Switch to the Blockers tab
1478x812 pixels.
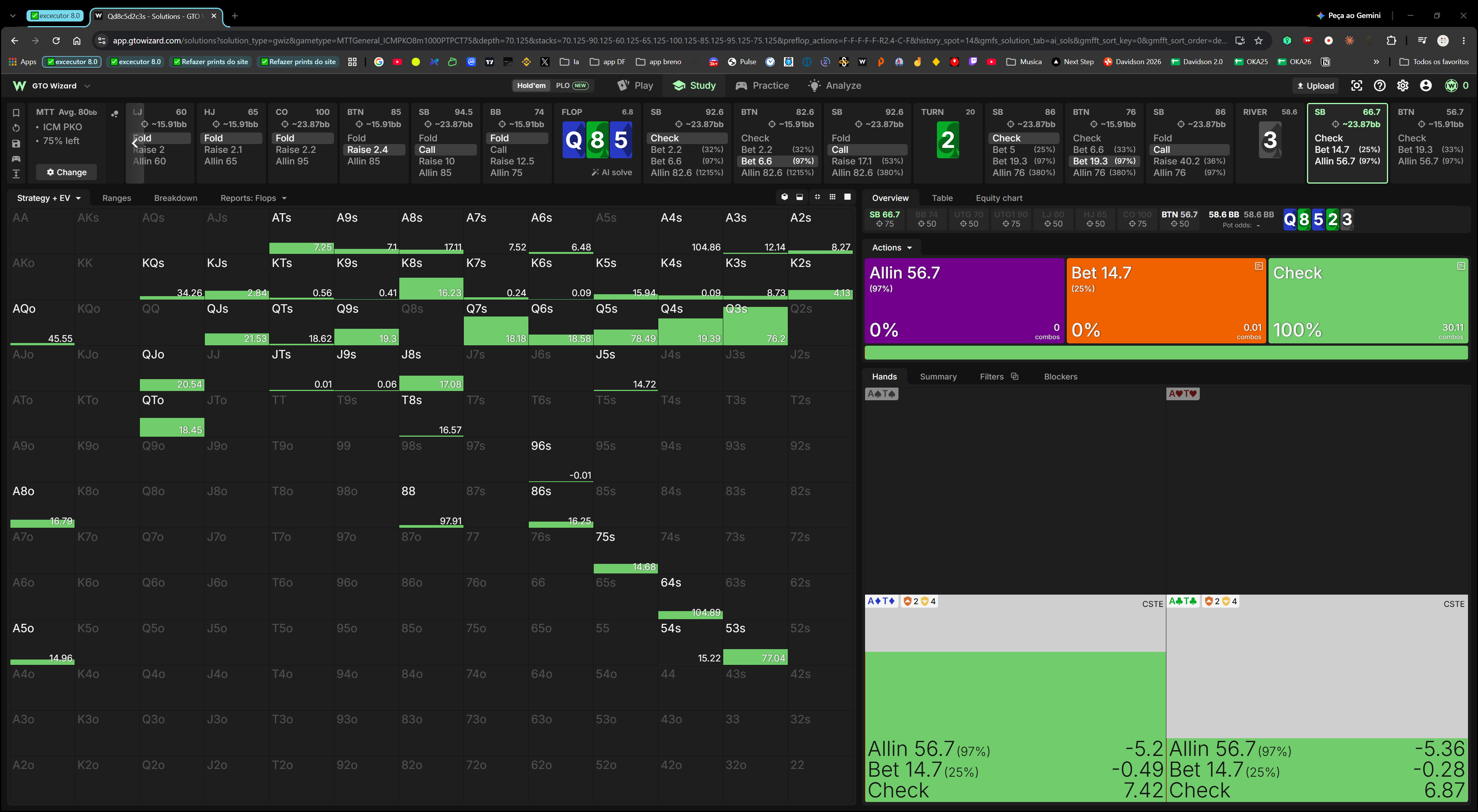click(x=1060, y=376)
